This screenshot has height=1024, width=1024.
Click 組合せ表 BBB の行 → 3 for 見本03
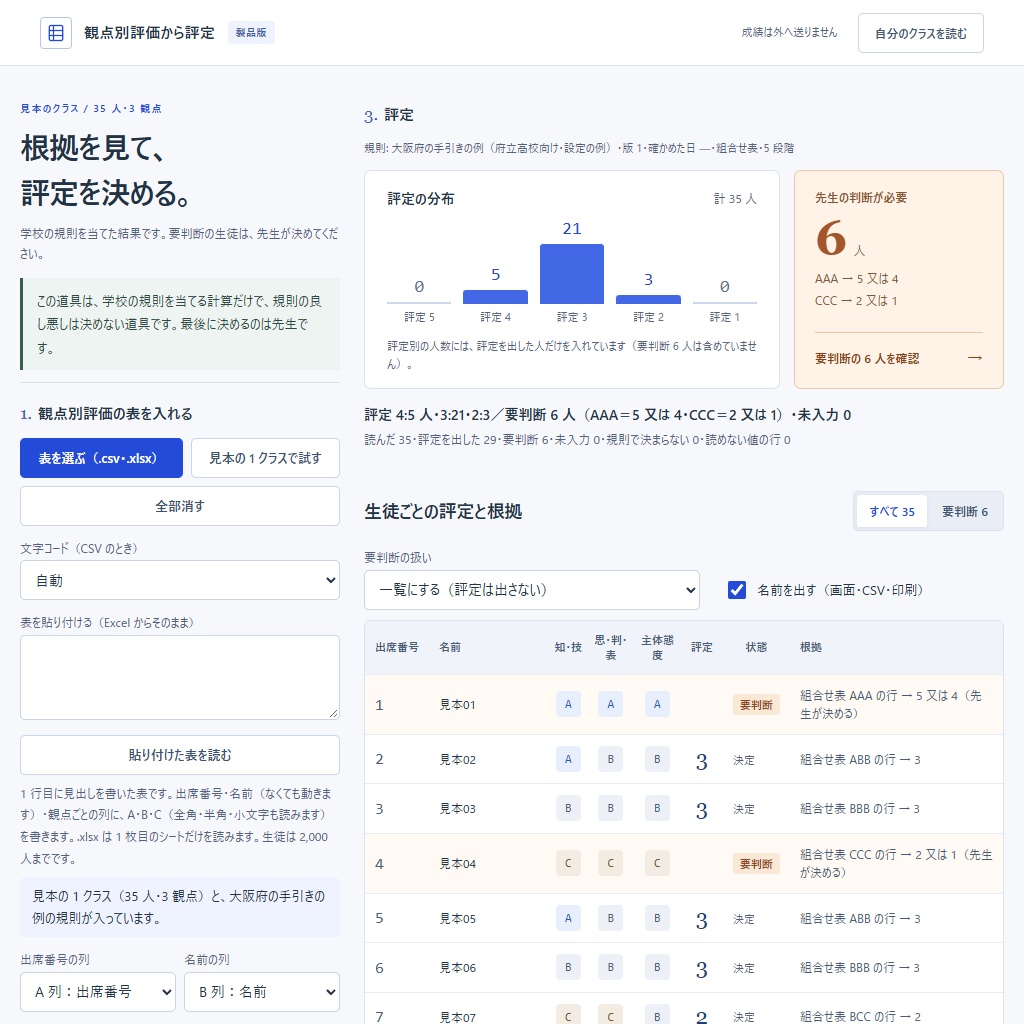pos(859,808)
